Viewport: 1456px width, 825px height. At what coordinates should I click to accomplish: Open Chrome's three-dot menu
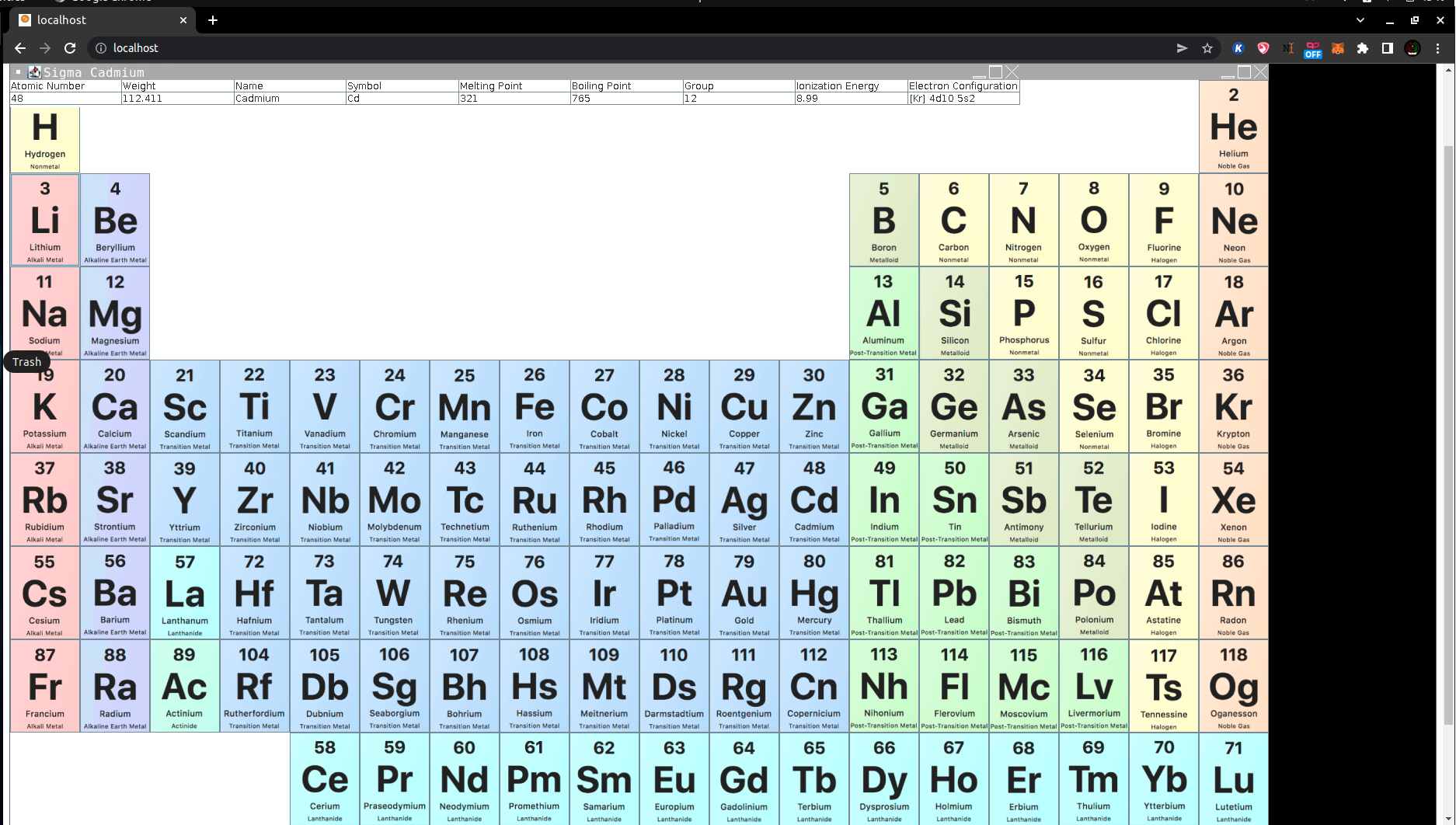click(x=1438, y=48)
